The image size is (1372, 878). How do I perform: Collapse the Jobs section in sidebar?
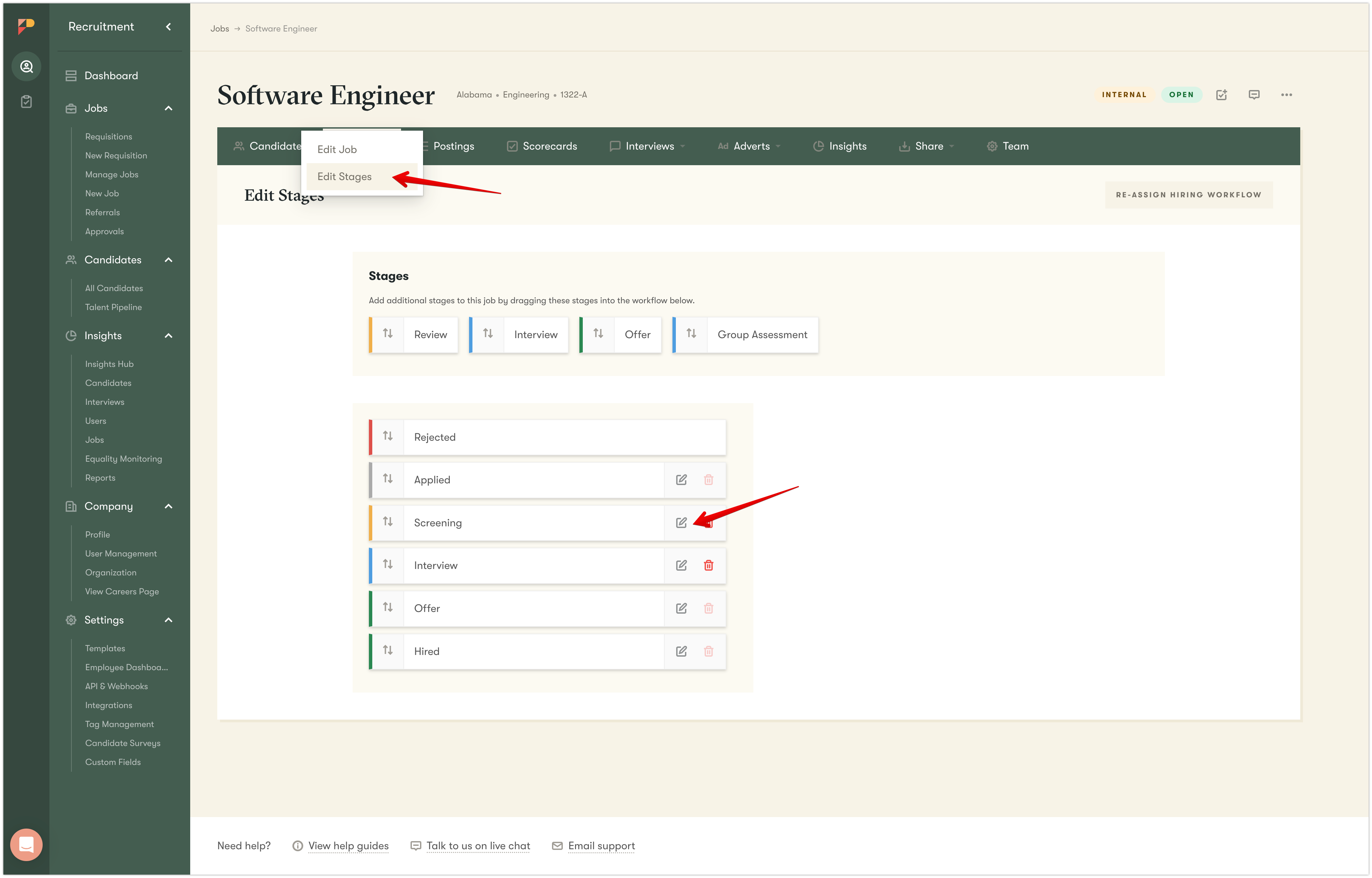pyautogui.click(x=168, y=108)
